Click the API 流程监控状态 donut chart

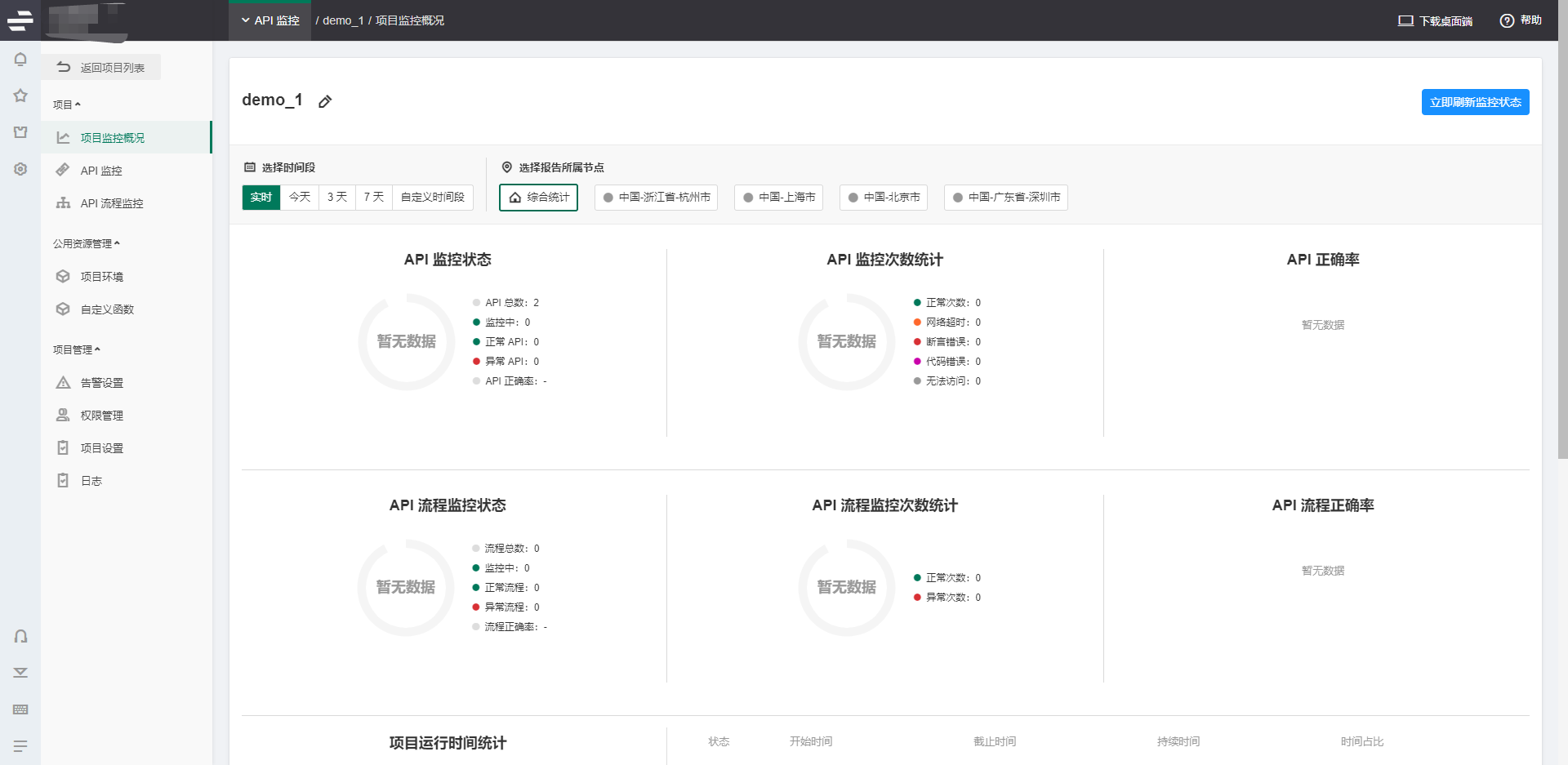[406, 587]
